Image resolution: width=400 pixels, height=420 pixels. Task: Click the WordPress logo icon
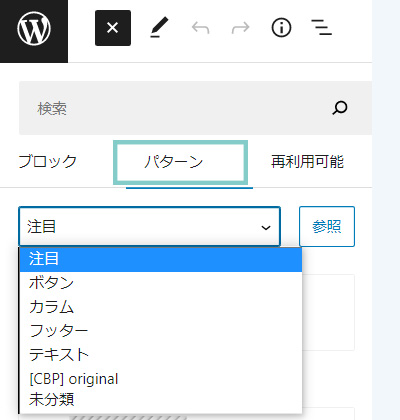click(x=34, y=28)
